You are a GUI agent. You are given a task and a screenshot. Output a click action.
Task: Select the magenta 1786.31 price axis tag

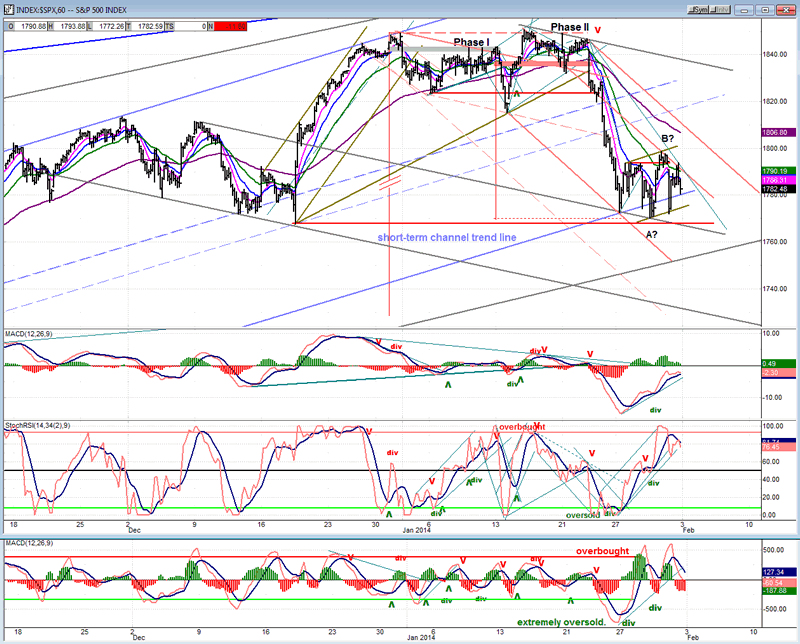(x=777, y=180)
